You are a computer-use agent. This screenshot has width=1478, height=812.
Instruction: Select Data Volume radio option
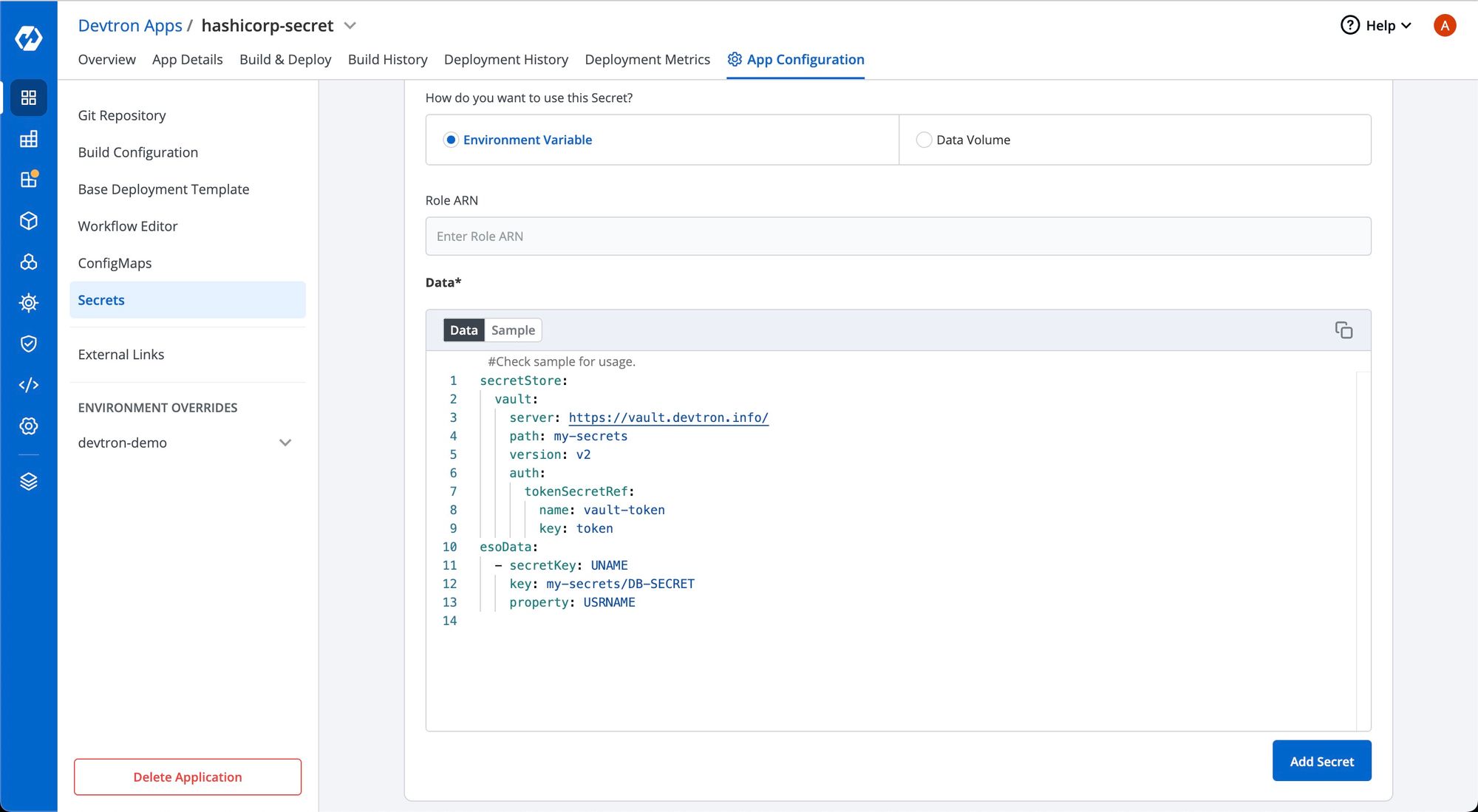click(x=924, y=140)
